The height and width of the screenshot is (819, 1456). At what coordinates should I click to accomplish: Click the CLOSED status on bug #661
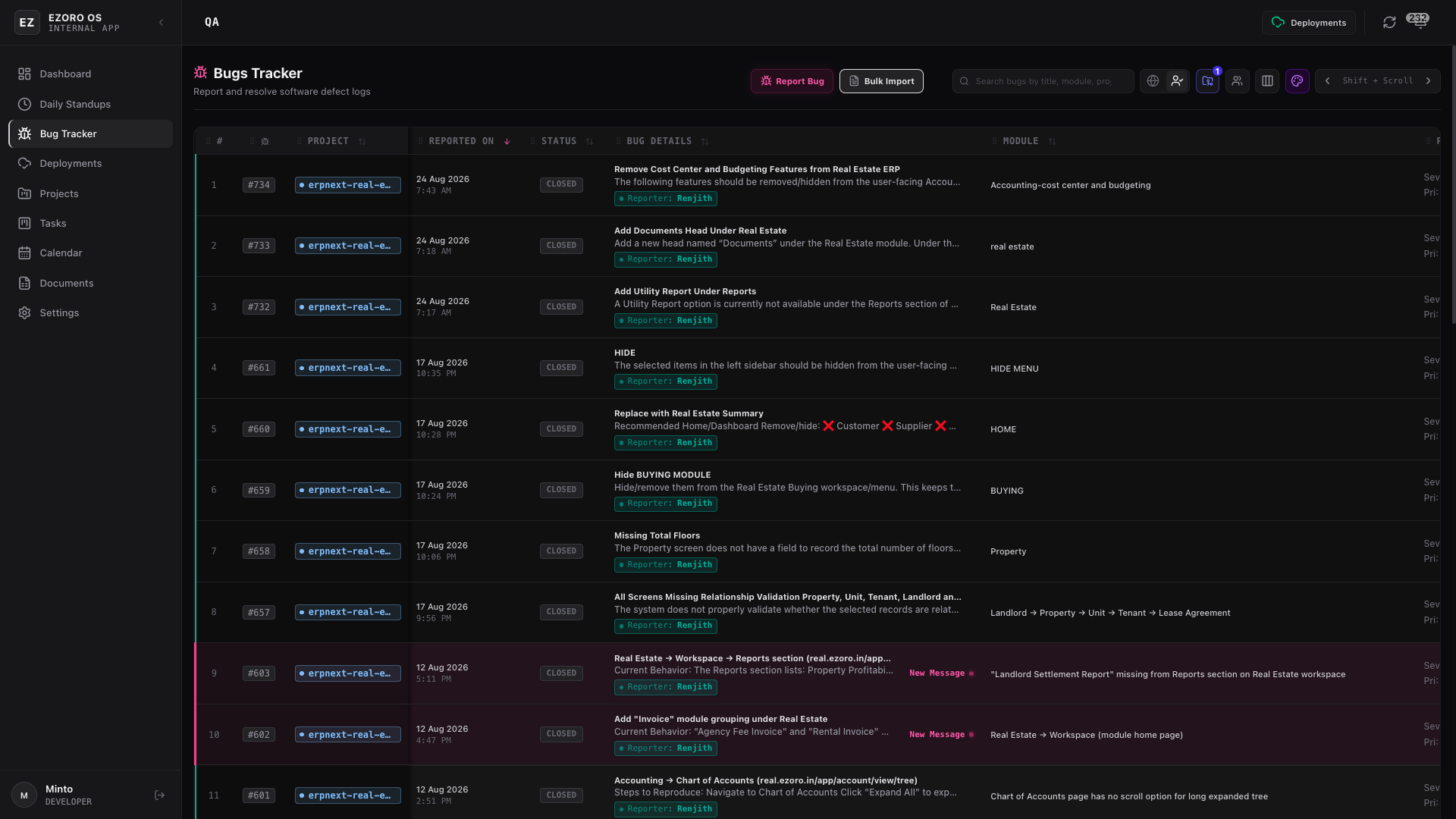click(x=561, y=368)
